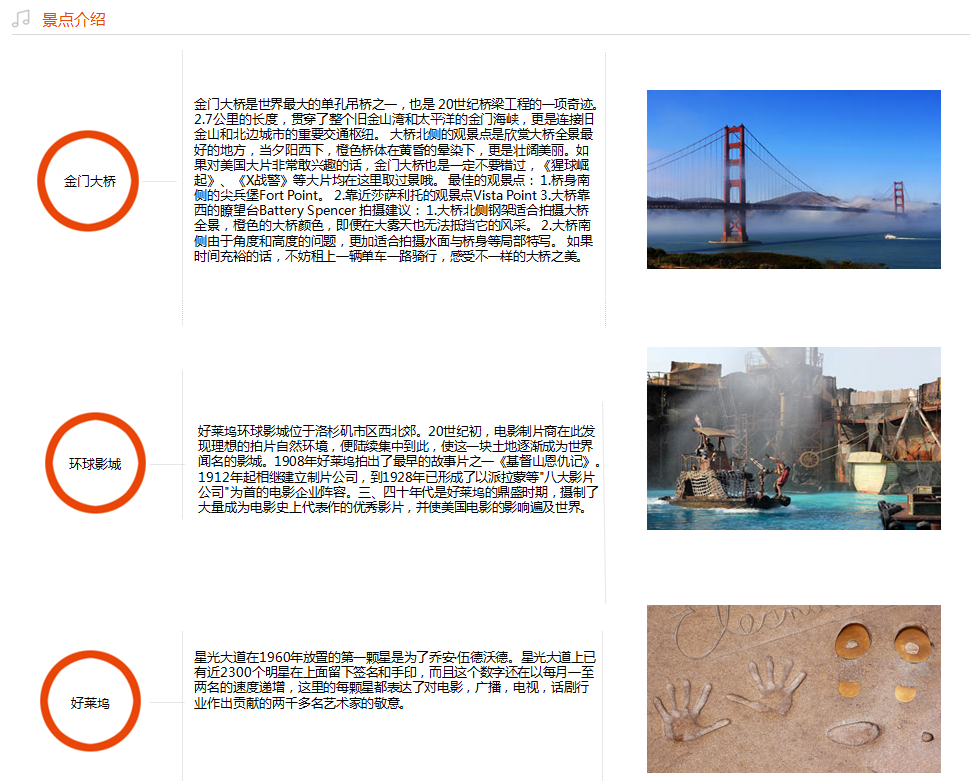
Task: Click the 星光大道 description paragraph
Action: 394,681
